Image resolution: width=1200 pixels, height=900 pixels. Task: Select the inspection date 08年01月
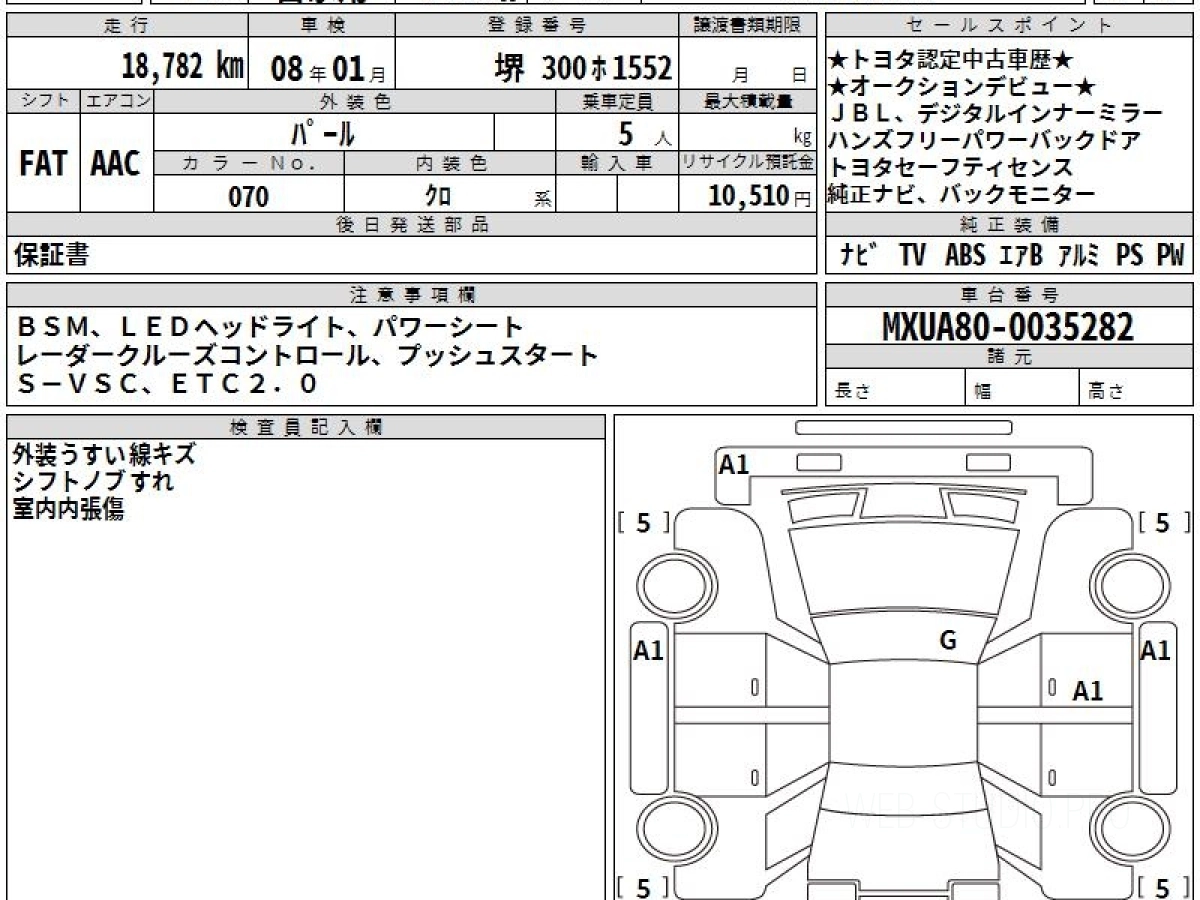click(327, 70)
